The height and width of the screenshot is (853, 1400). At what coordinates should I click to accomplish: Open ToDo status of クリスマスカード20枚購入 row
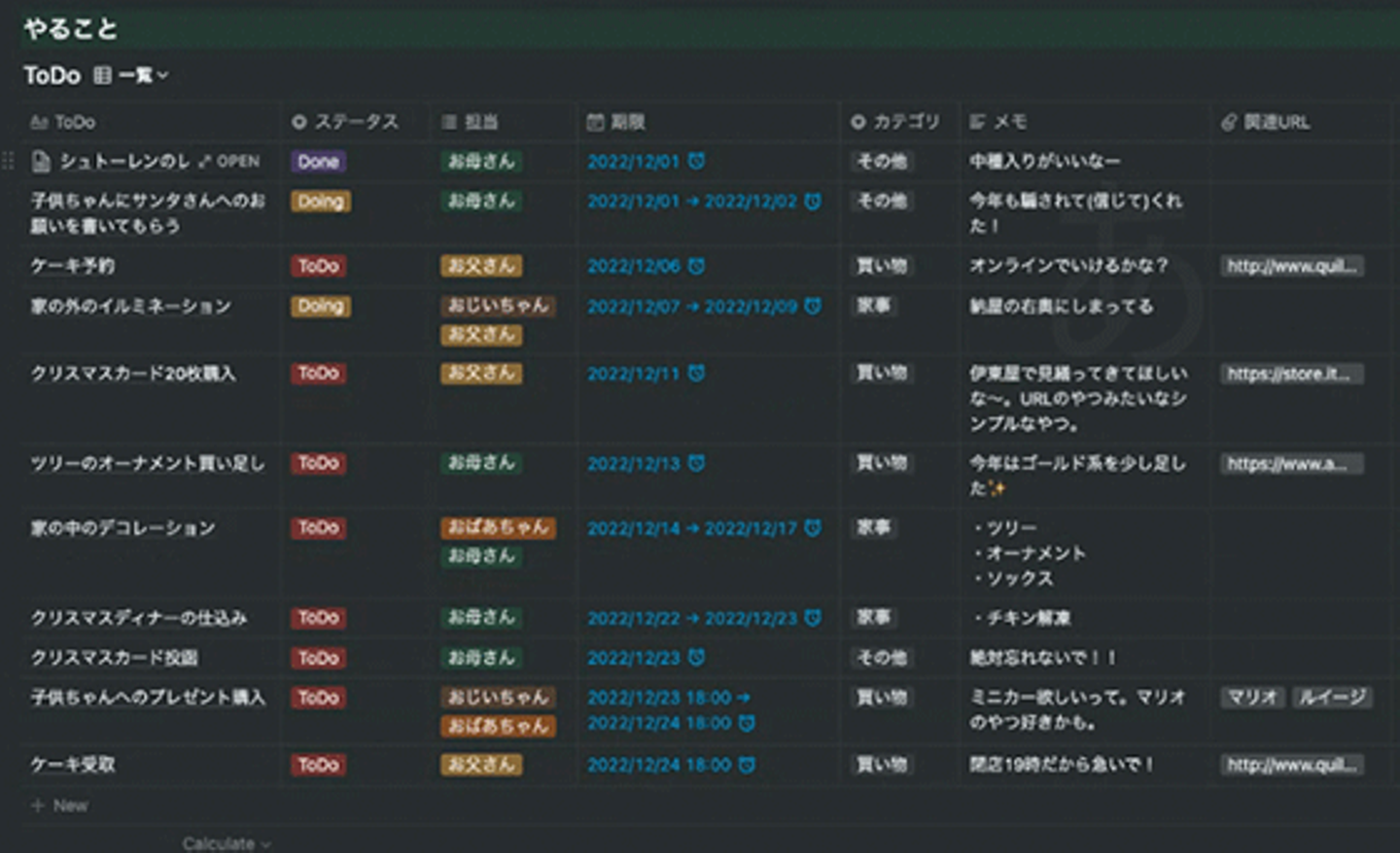319,373
